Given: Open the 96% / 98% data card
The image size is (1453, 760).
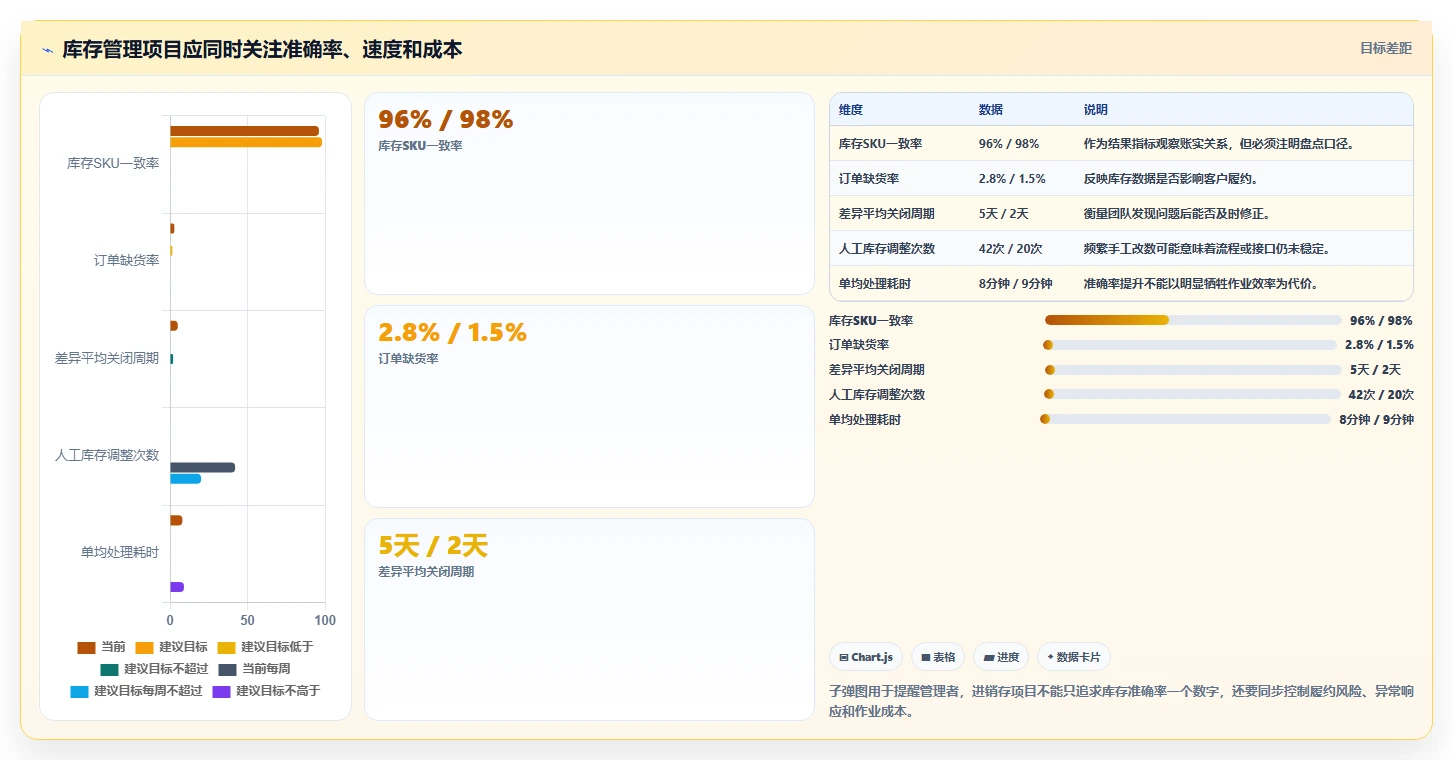Looking at the screenshot, I should (x=589, y=193).
